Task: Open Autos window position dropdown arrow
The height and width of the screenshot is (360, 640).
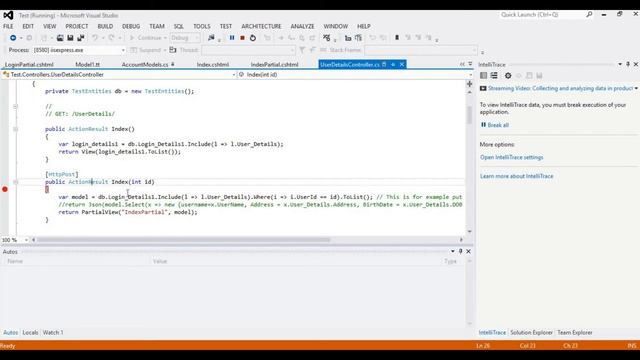Action: [453, 251]
